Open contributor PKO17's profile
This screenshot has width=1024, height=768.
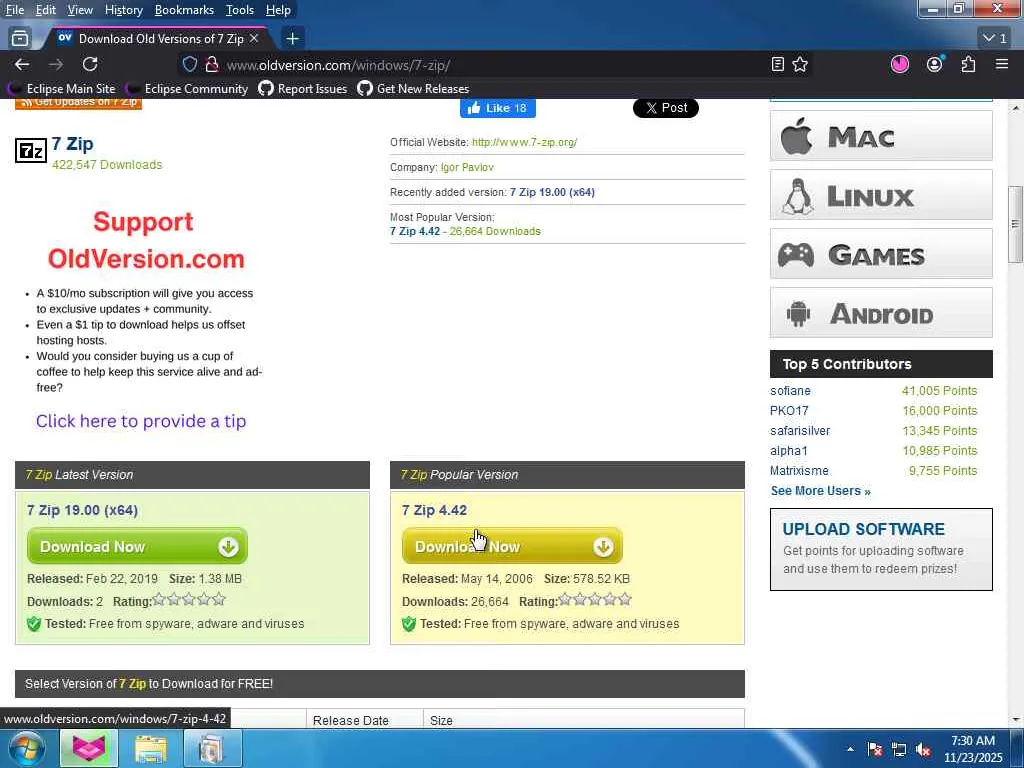tap(789, 411)
